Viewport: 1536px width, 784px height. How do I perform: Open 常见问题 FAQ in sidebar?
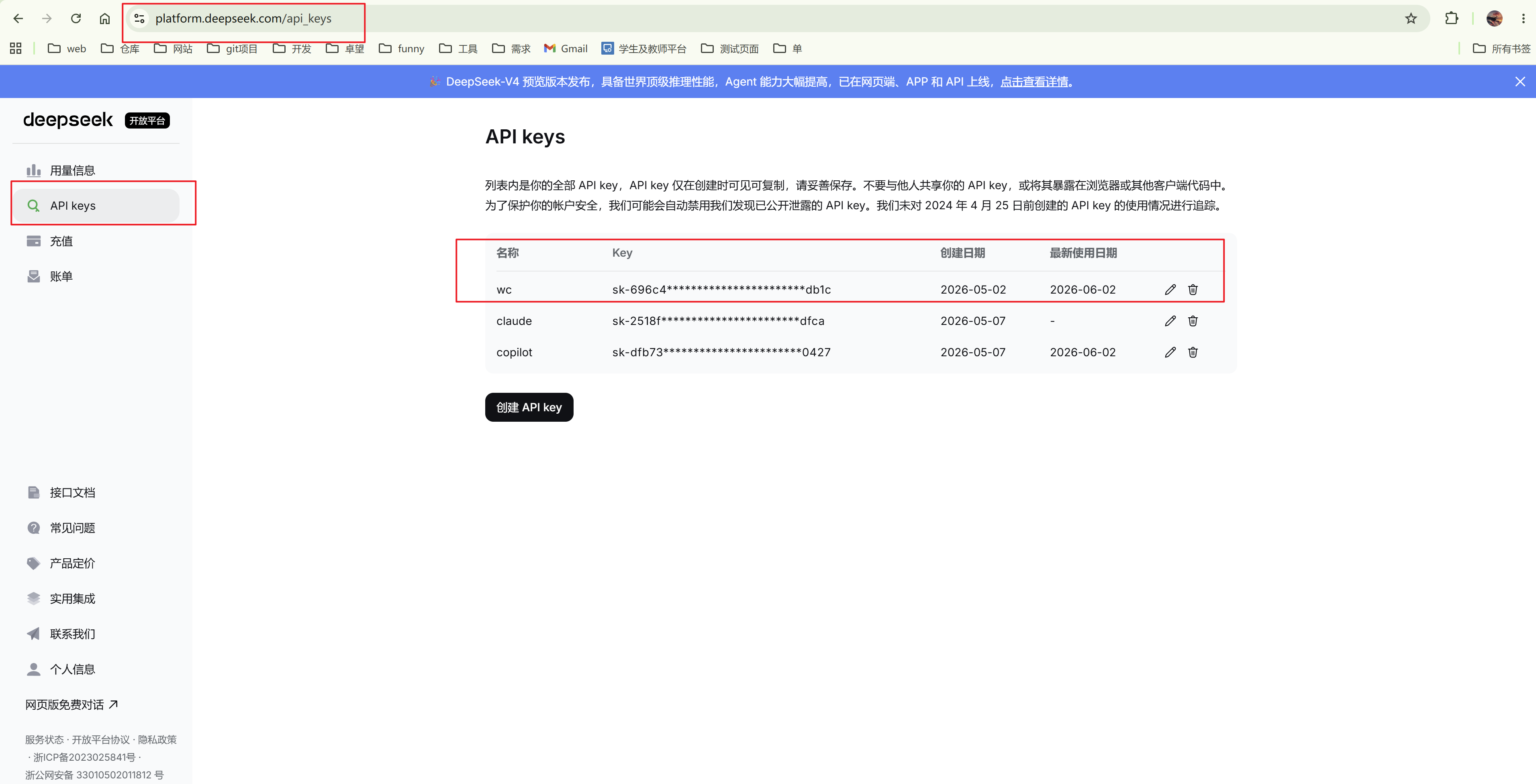(x=96, y=528)
